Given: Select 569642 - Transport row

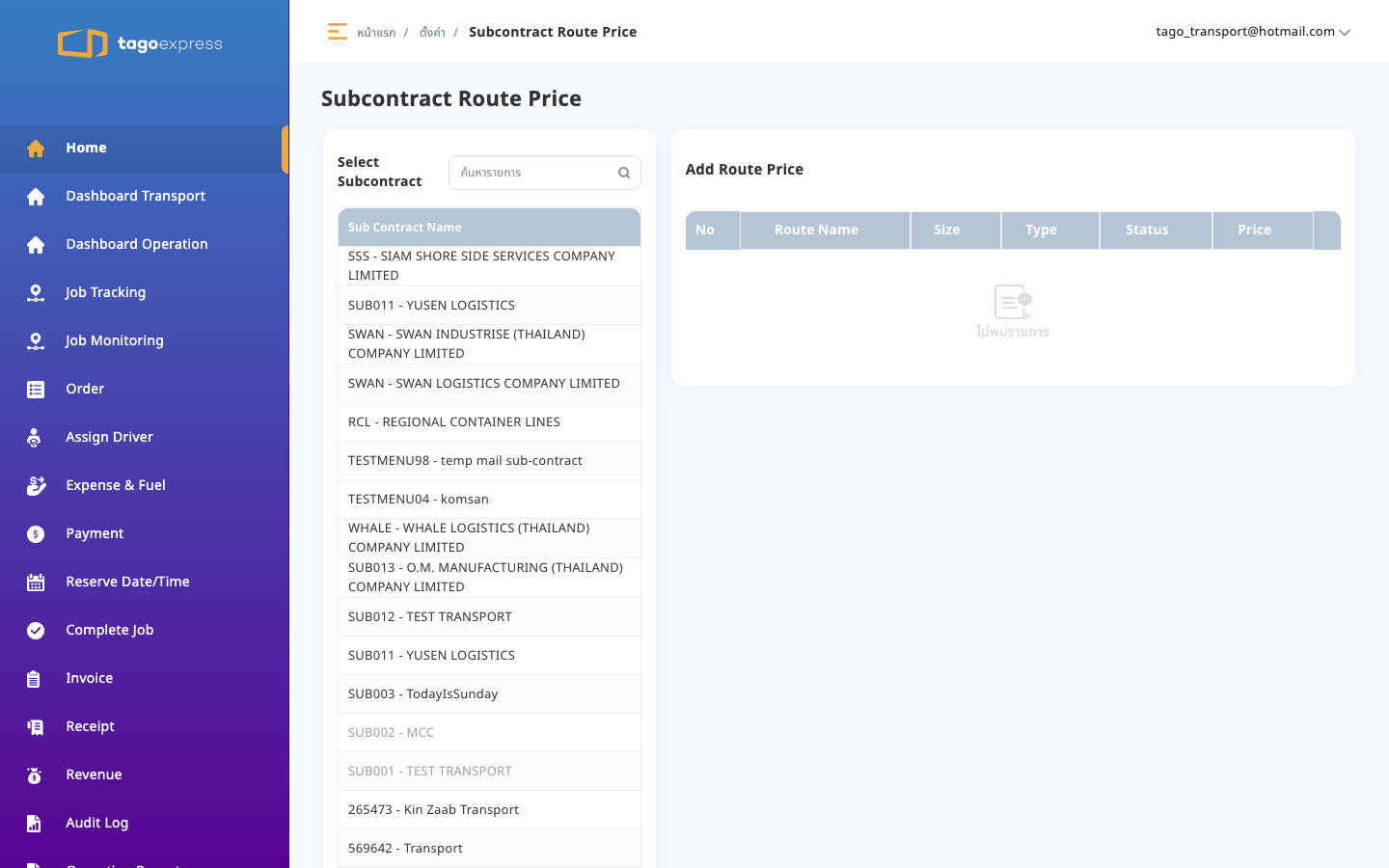Looking at the screenshot, I should tap(489, 849).
